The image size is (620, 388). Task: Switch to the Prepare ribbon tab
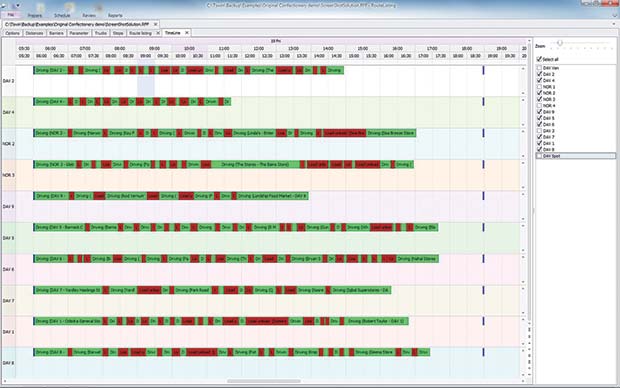coord(35,15)
